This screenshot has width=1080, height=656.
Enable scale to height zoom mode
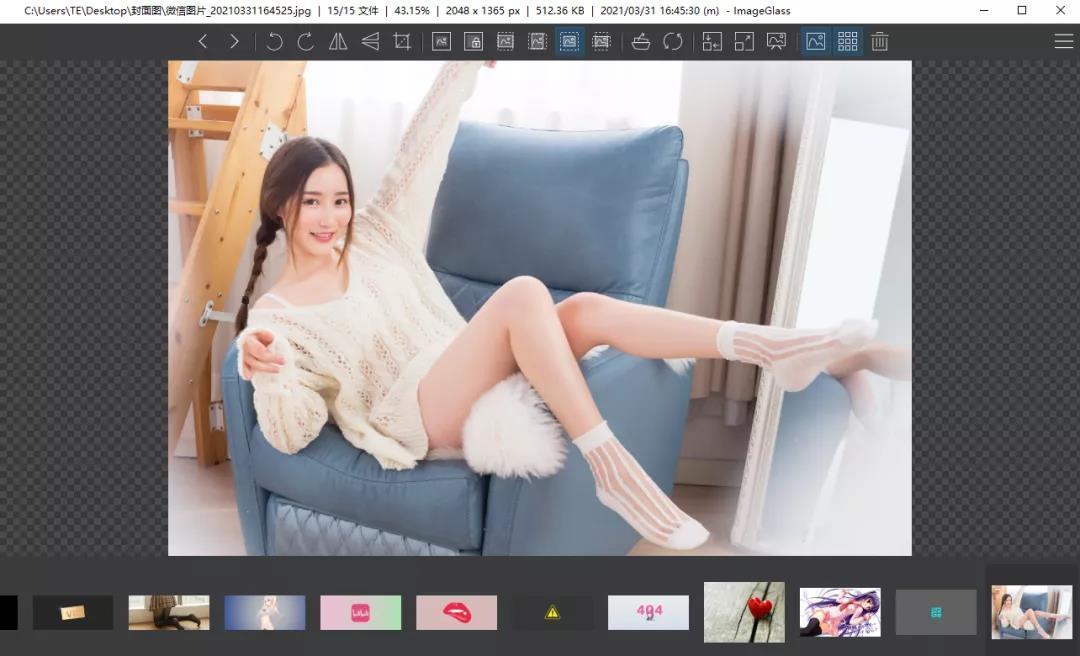537,41
